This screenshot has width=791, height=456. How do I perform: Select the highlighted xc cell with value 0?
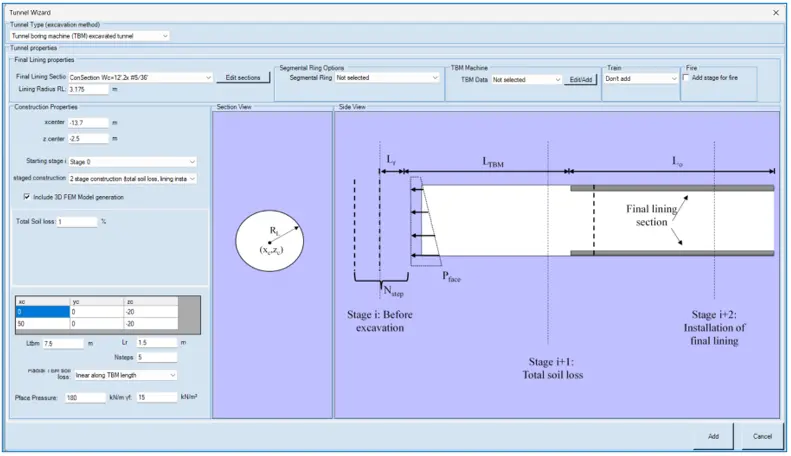click(x=43, y=312)
